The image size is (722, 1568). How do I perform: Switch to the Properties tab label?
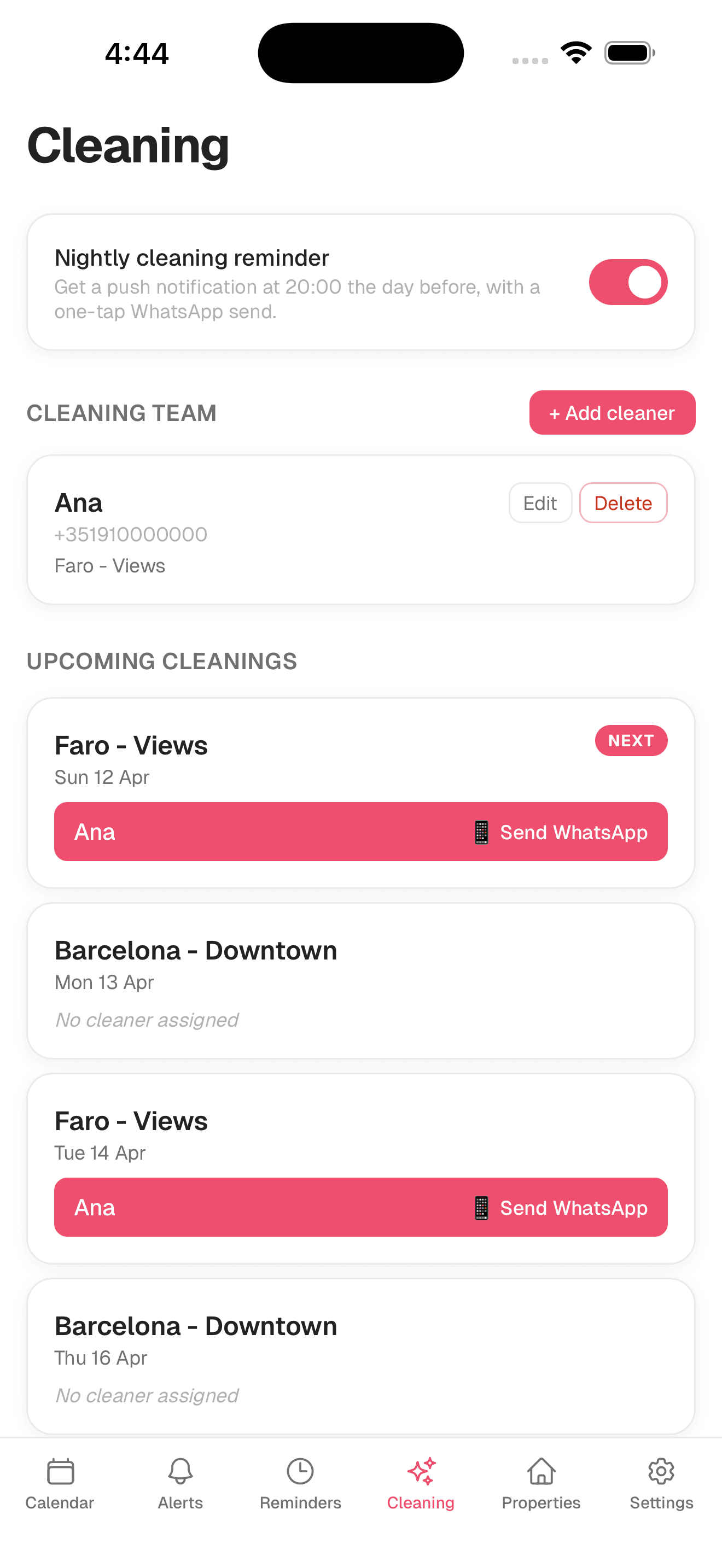point(541,1503)
